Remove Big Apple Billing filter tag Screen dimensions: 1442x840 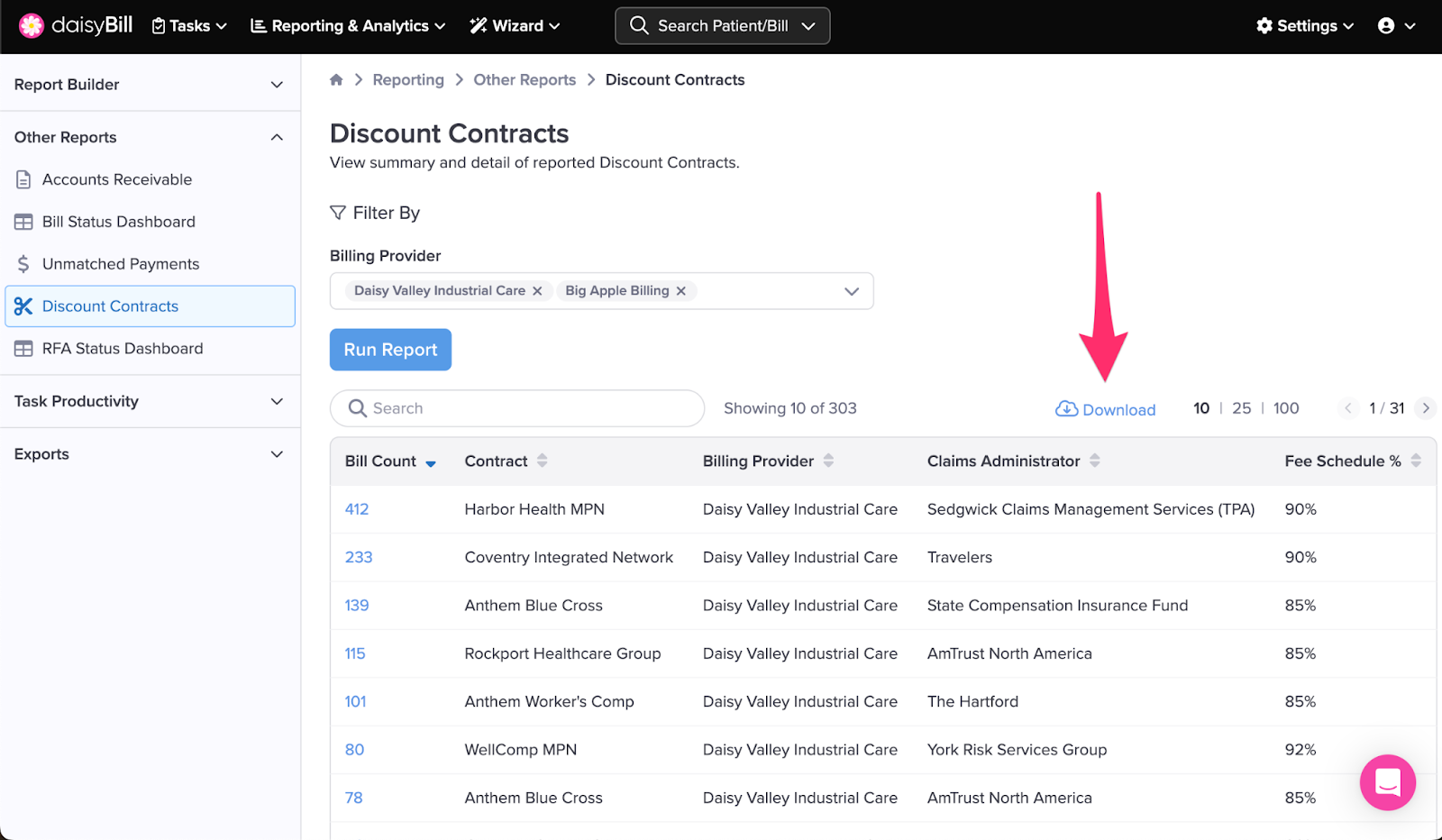tap(681, 291)
